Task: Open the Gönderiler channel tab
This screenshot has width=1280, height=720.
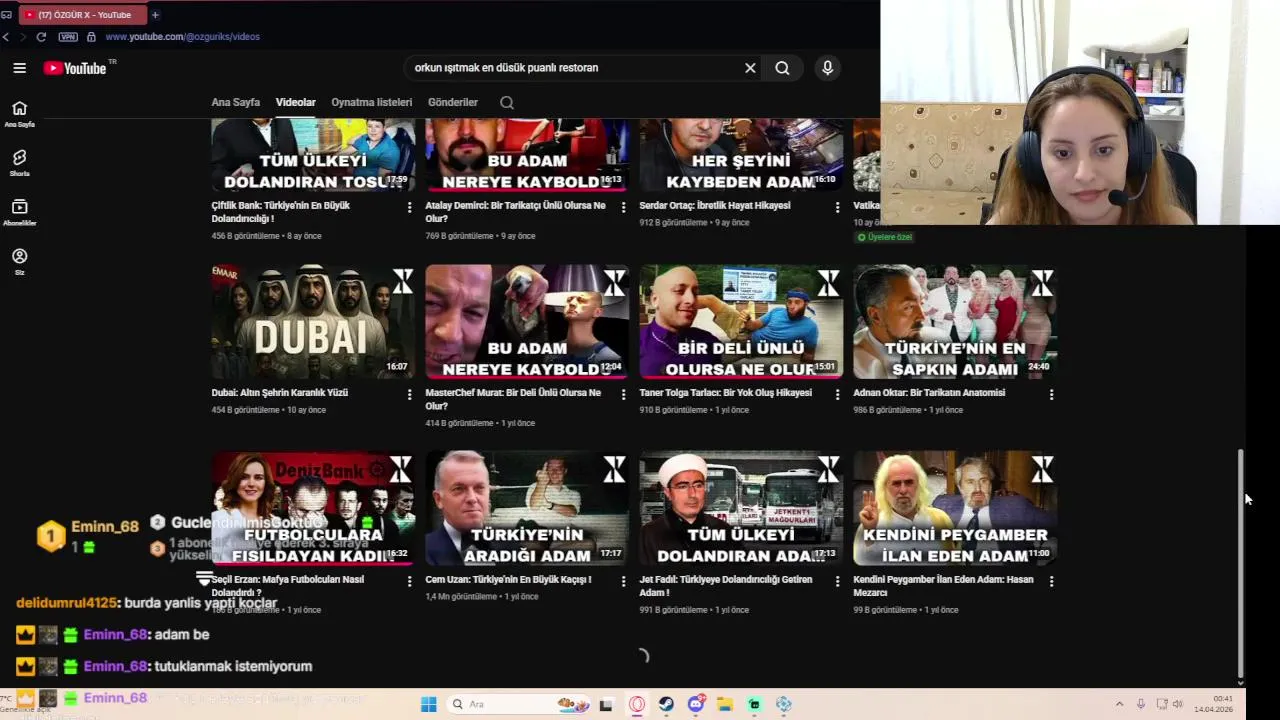Action: tap(452, 102)
